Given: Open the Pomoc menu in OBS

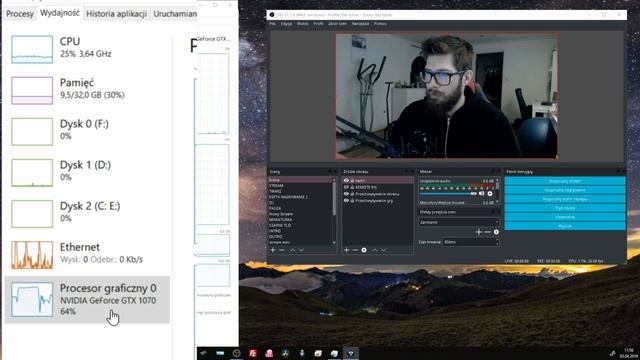Looking at the screenshot, I should pyautogui.click(x=380, y=24).
